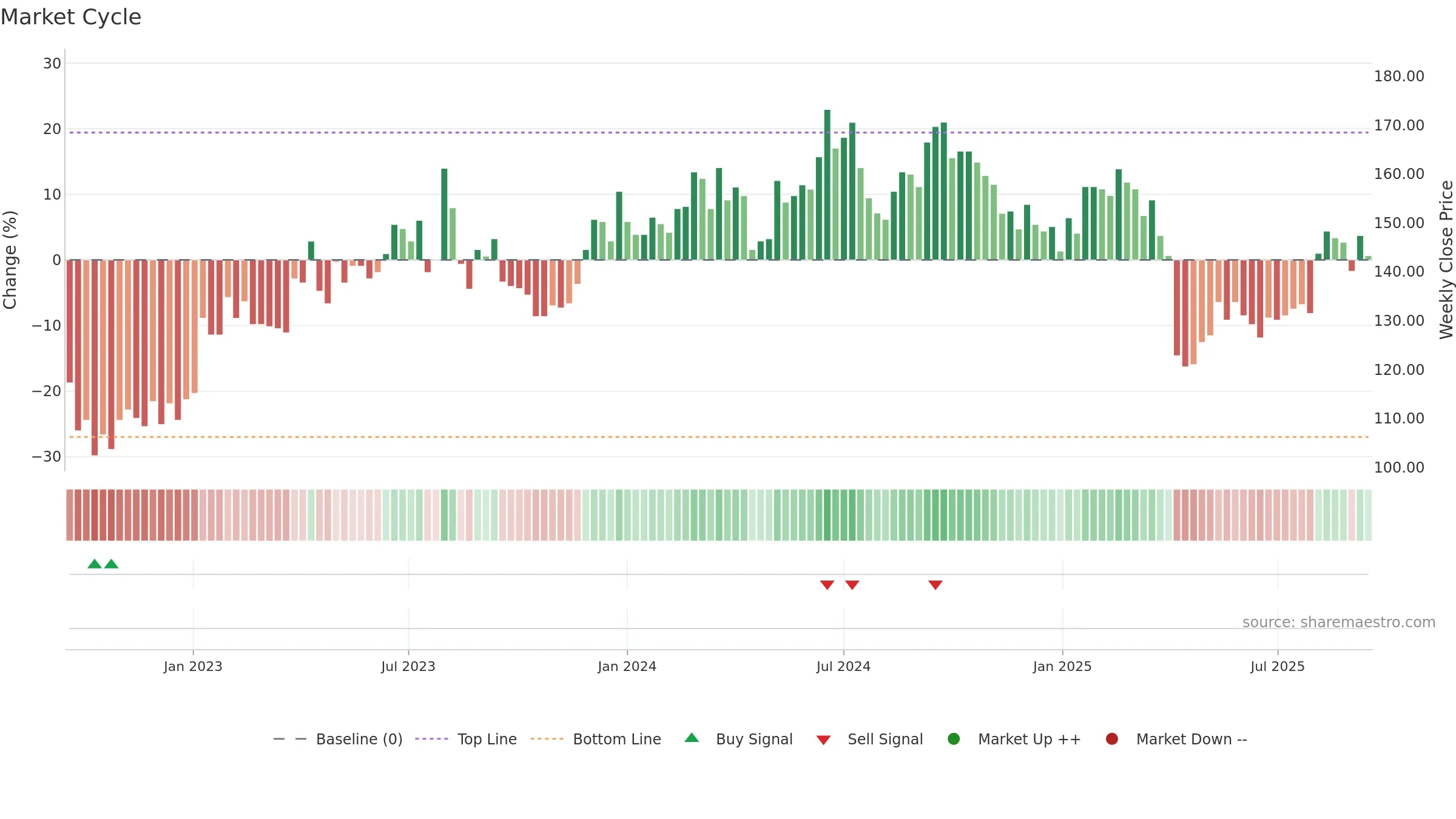The image size is (1456, 819).
Task: Click the red Market Down -- legend dot
Action: tap(1112, 739)
